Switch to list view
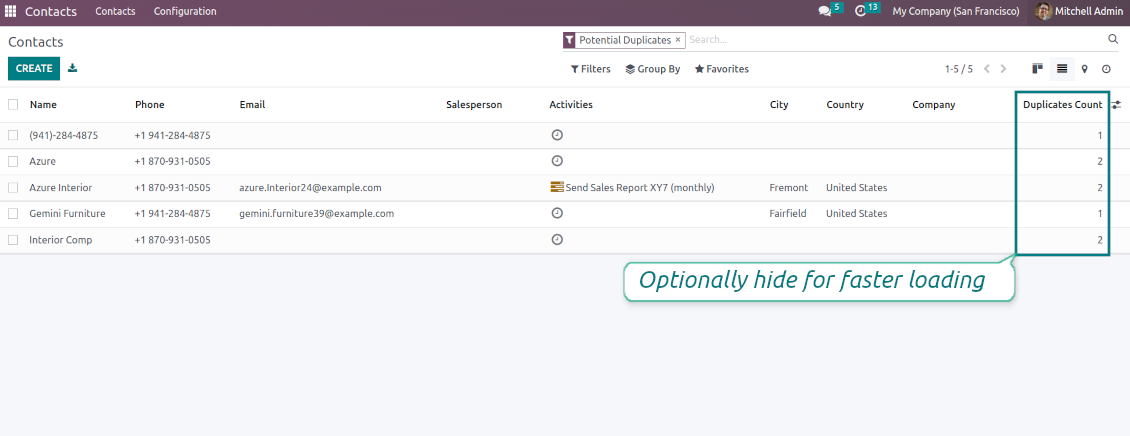 tap(1062, 69)
